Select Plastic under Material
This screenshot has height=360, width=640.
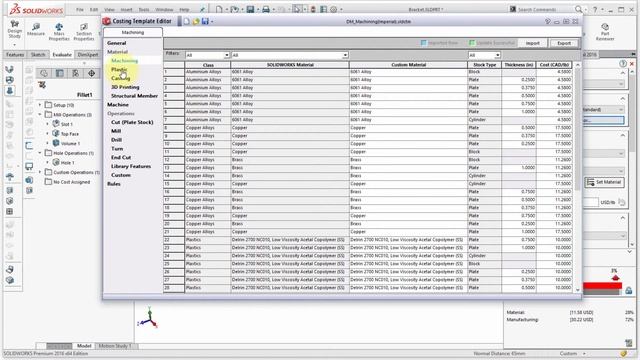pyautogui.click(x=119, y=69)
